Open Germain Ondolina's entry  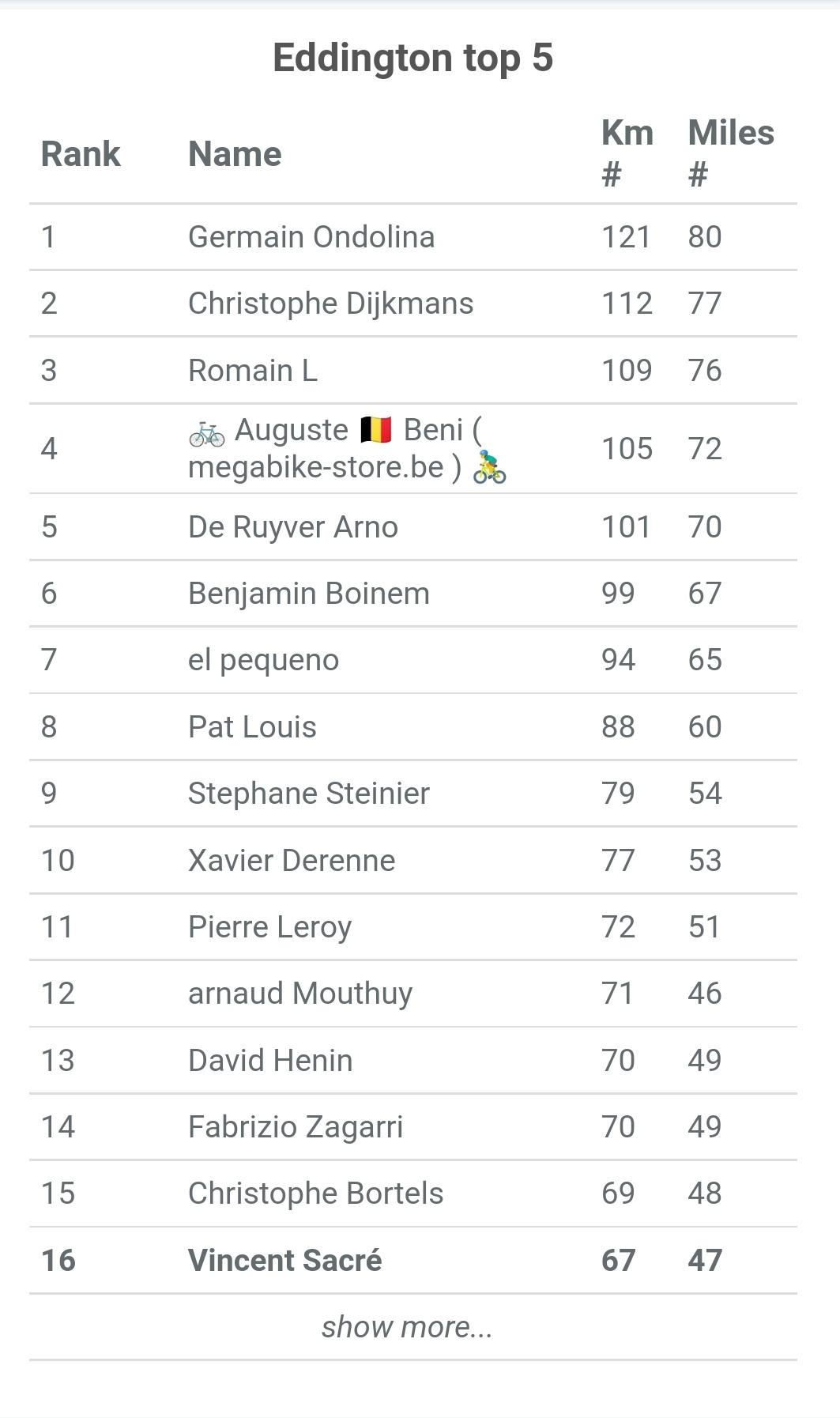click(x=311, y=237)
